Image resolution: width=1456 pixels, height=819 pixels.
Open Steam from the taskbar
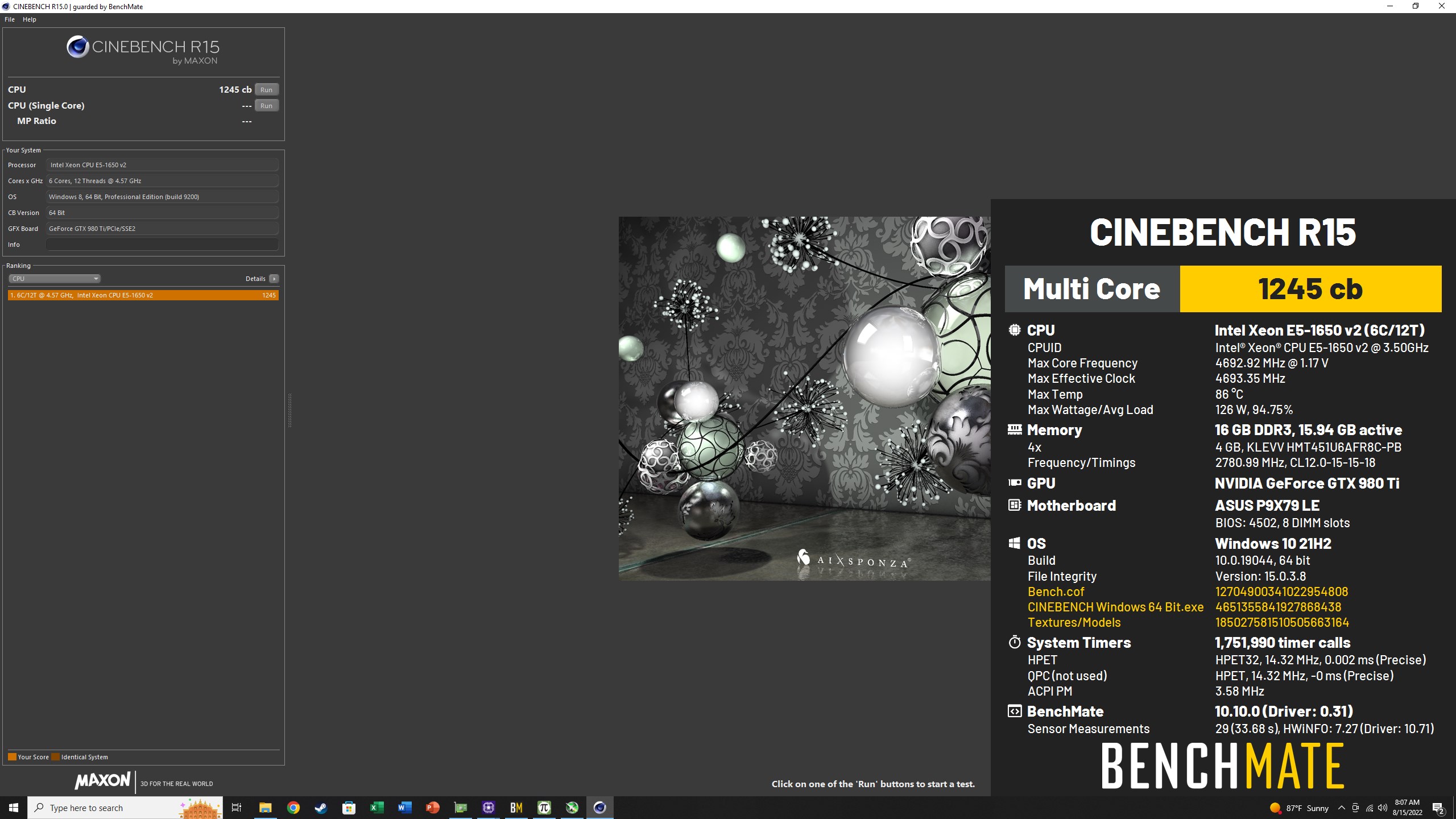pyautogui.click(x=321, y=808)
